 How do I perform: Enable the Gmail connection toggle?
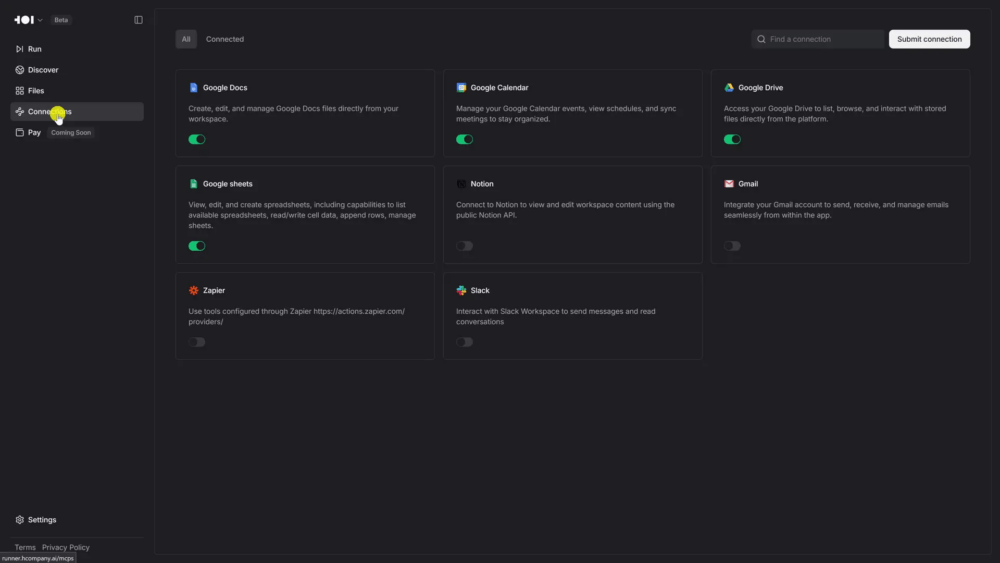coord(732,246)
